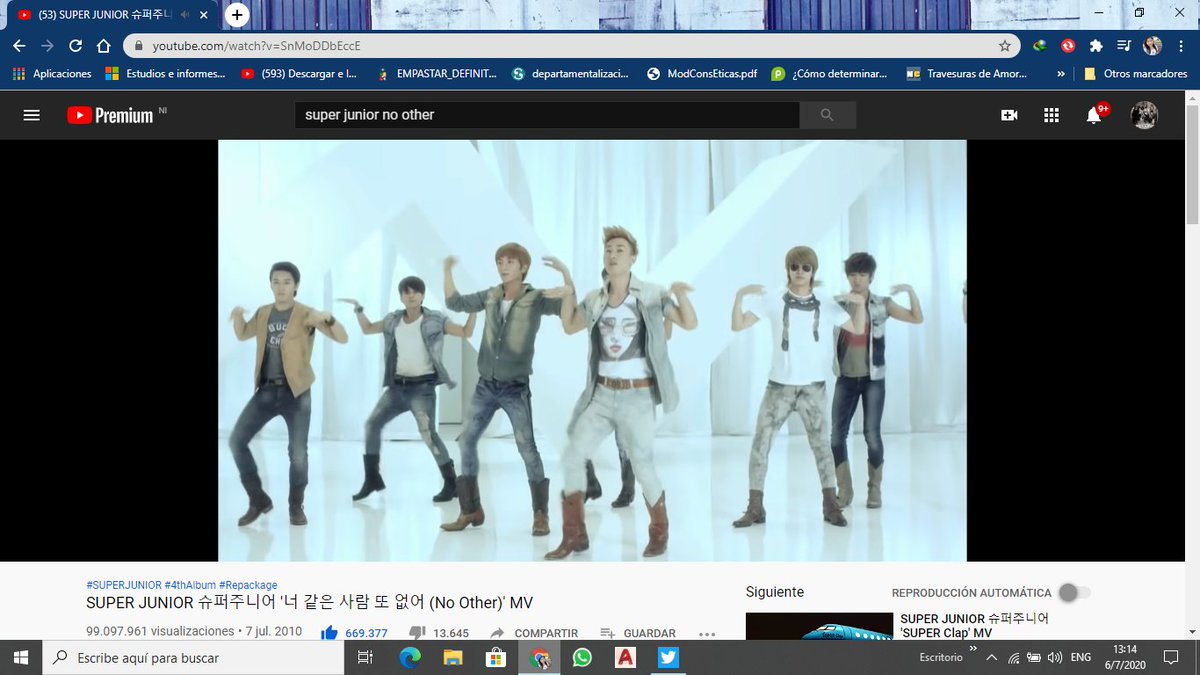Image resolution: width=1200 pixels, height=675 pixels.
Task: Open SUPER Clap MV suggested title
Action: click(975, 626)
